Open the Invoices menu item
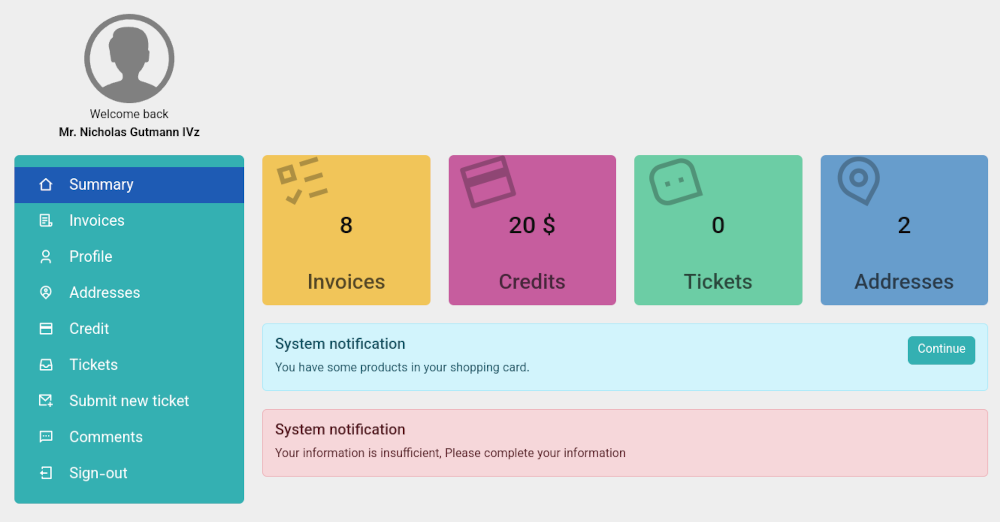Image resolution: width=1000 pixels, height=522 pixels. coord(129,221)
